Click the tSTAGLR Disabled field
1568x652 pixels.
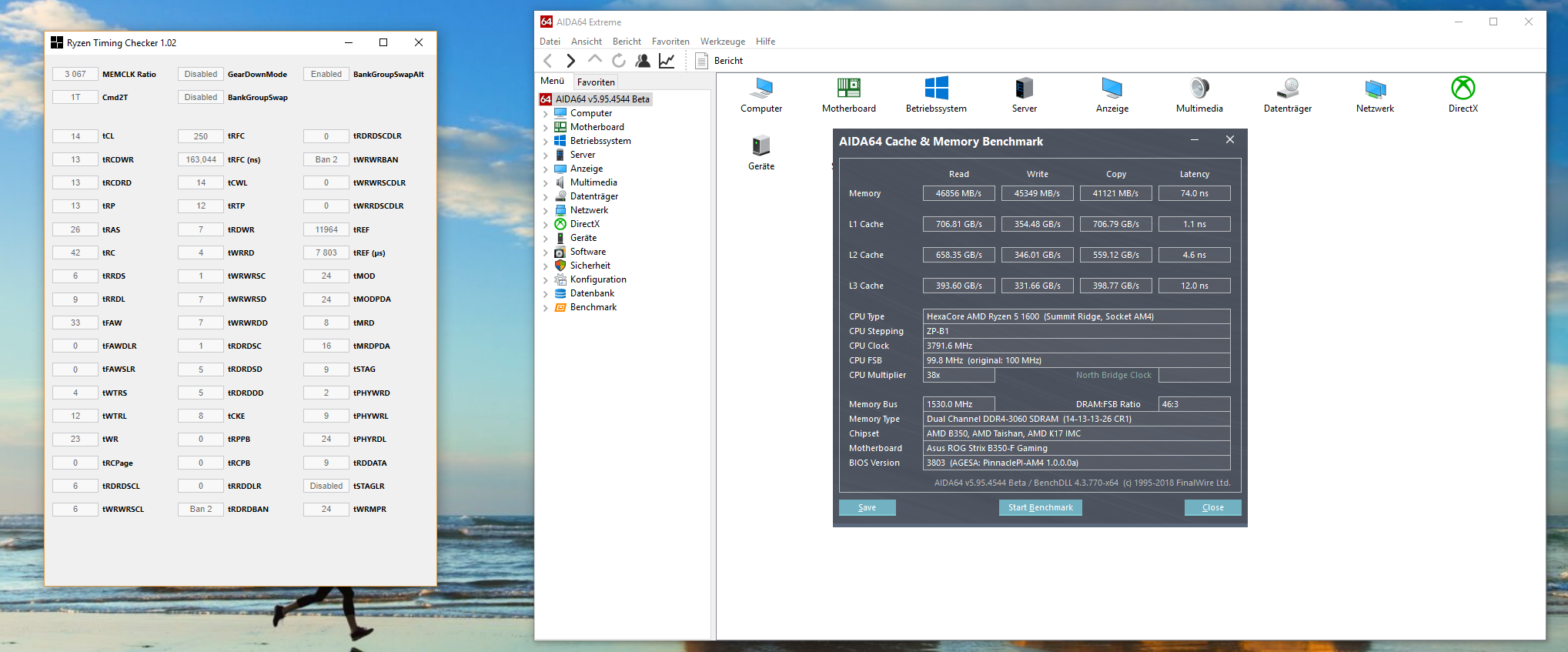[326, 486]
